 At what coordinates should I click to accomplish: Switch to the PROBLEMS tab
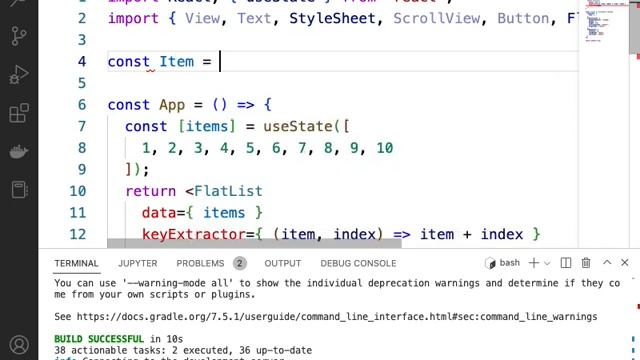tap(200, 263)
